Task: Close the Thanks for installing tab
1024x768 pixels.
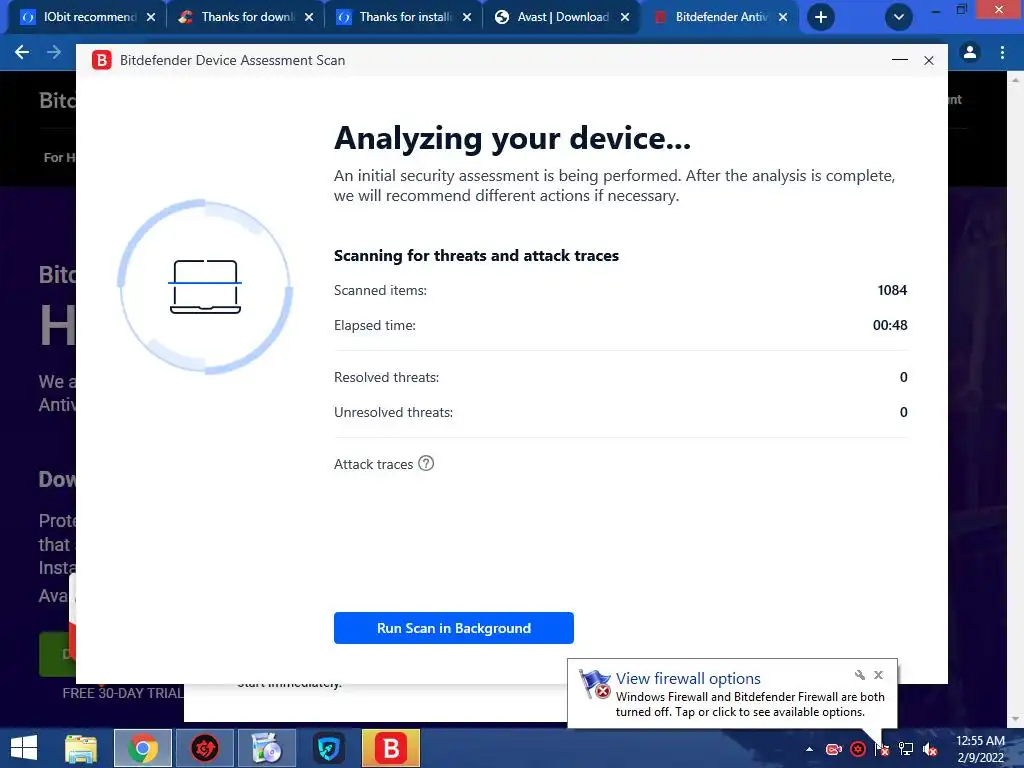Action: tap(467, 17)
